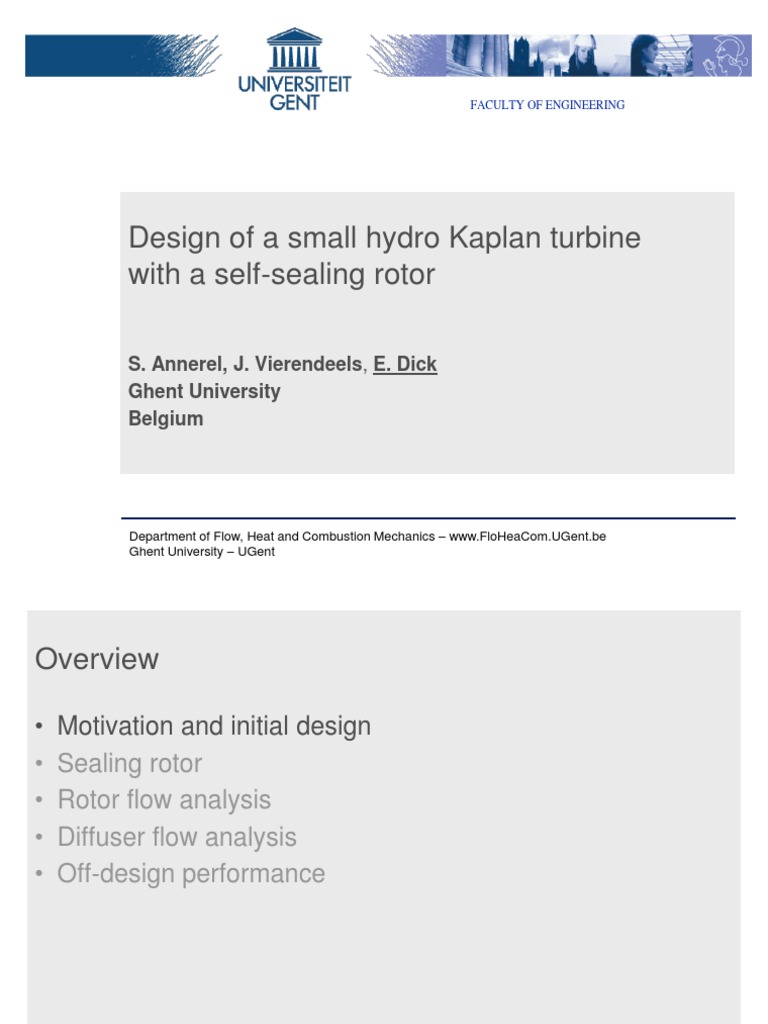Click the Universiteit Gent temple logo
768x1024 pixels.
295,50
